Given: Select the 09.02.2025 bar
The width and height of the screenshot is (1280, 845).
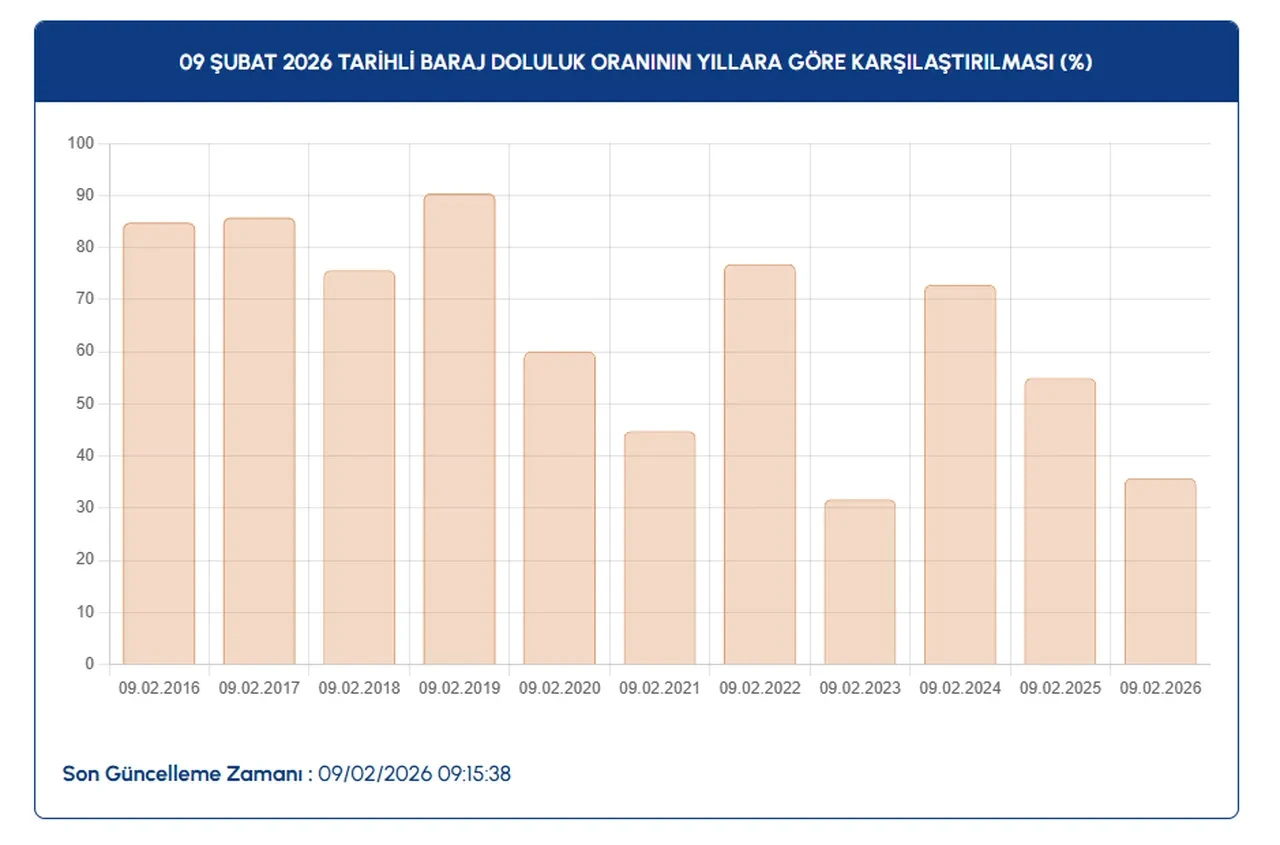Looking at the screenshot, I should (1060, 521).
